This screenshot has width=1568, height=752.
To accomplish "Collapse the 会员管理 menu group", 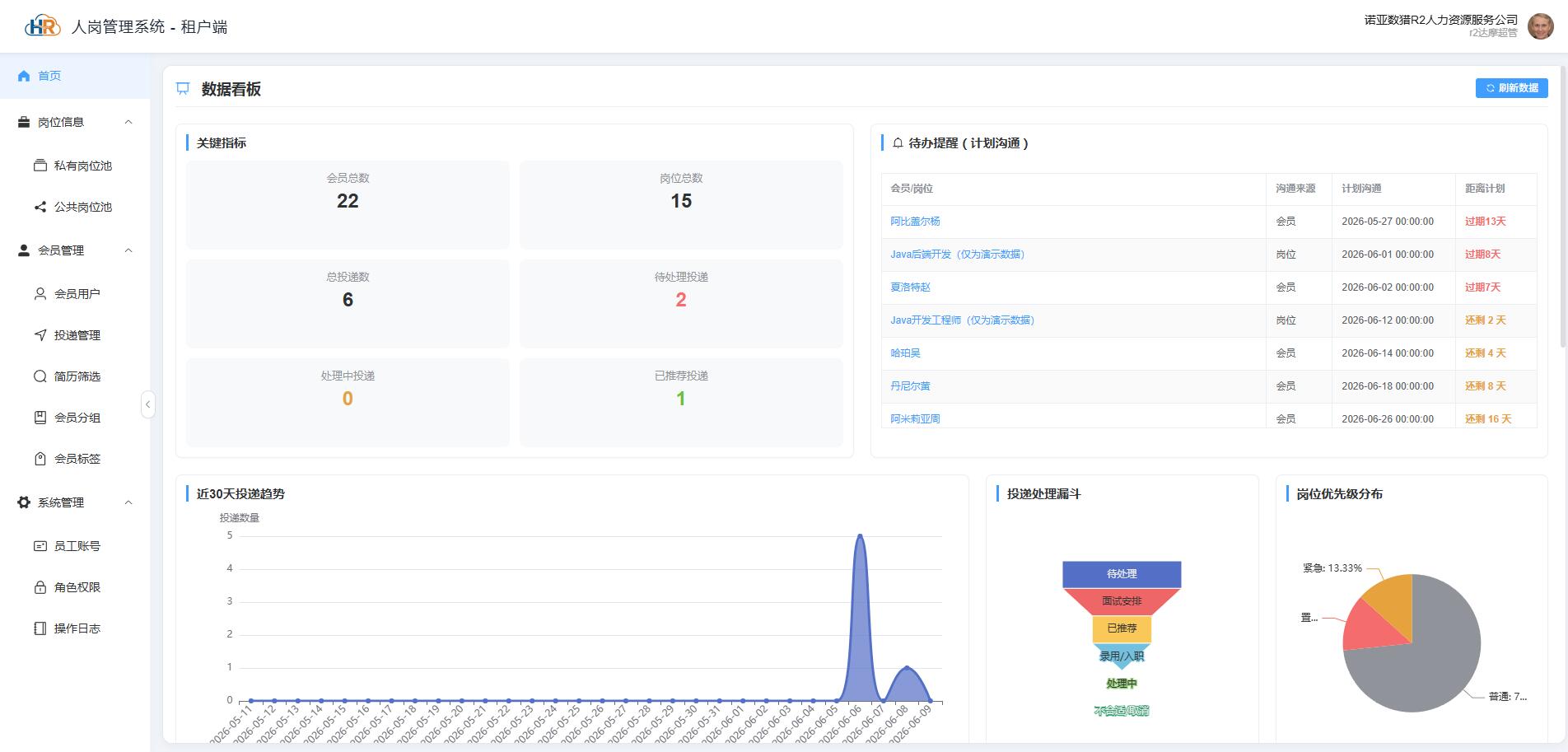I will tap(128, 250).
